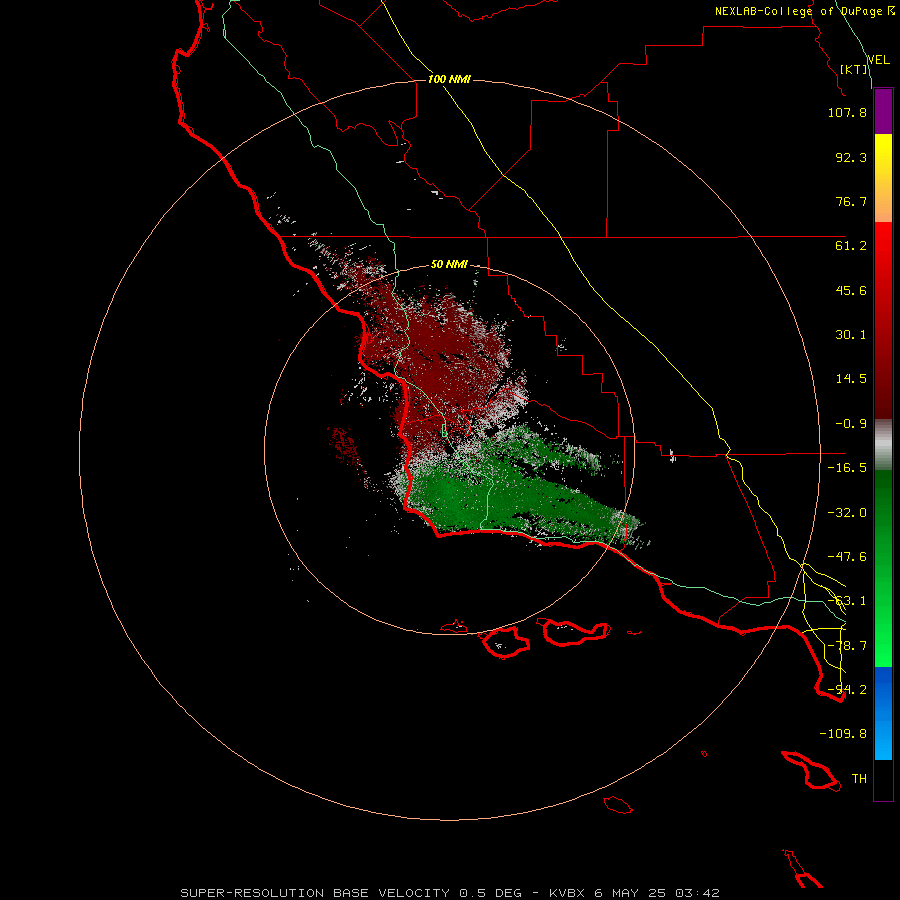Image resolution: width=900 pixels, height=900 pixels.
Task: Click the VEL legend title
Action: coord(878,60)
